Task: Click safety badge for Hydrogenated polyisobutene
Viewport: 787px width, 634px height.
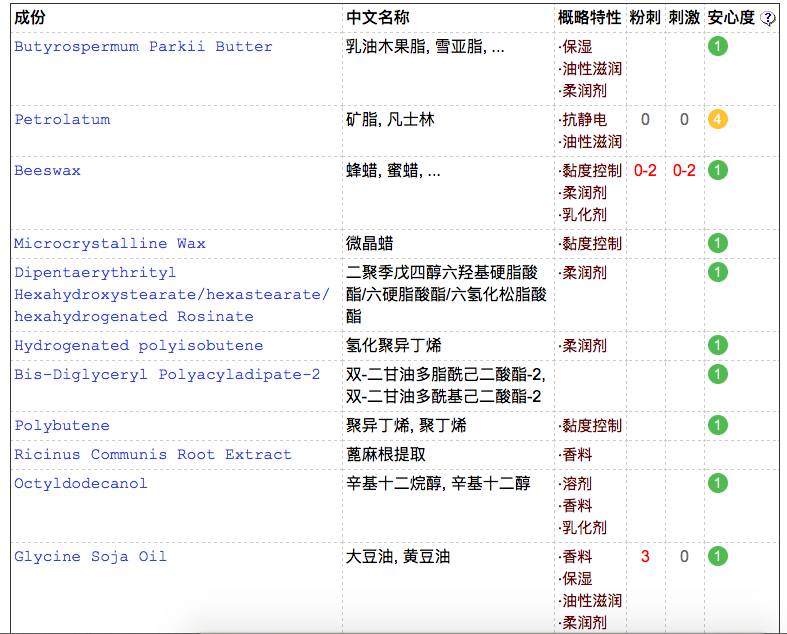Action: tap(718, 345)
